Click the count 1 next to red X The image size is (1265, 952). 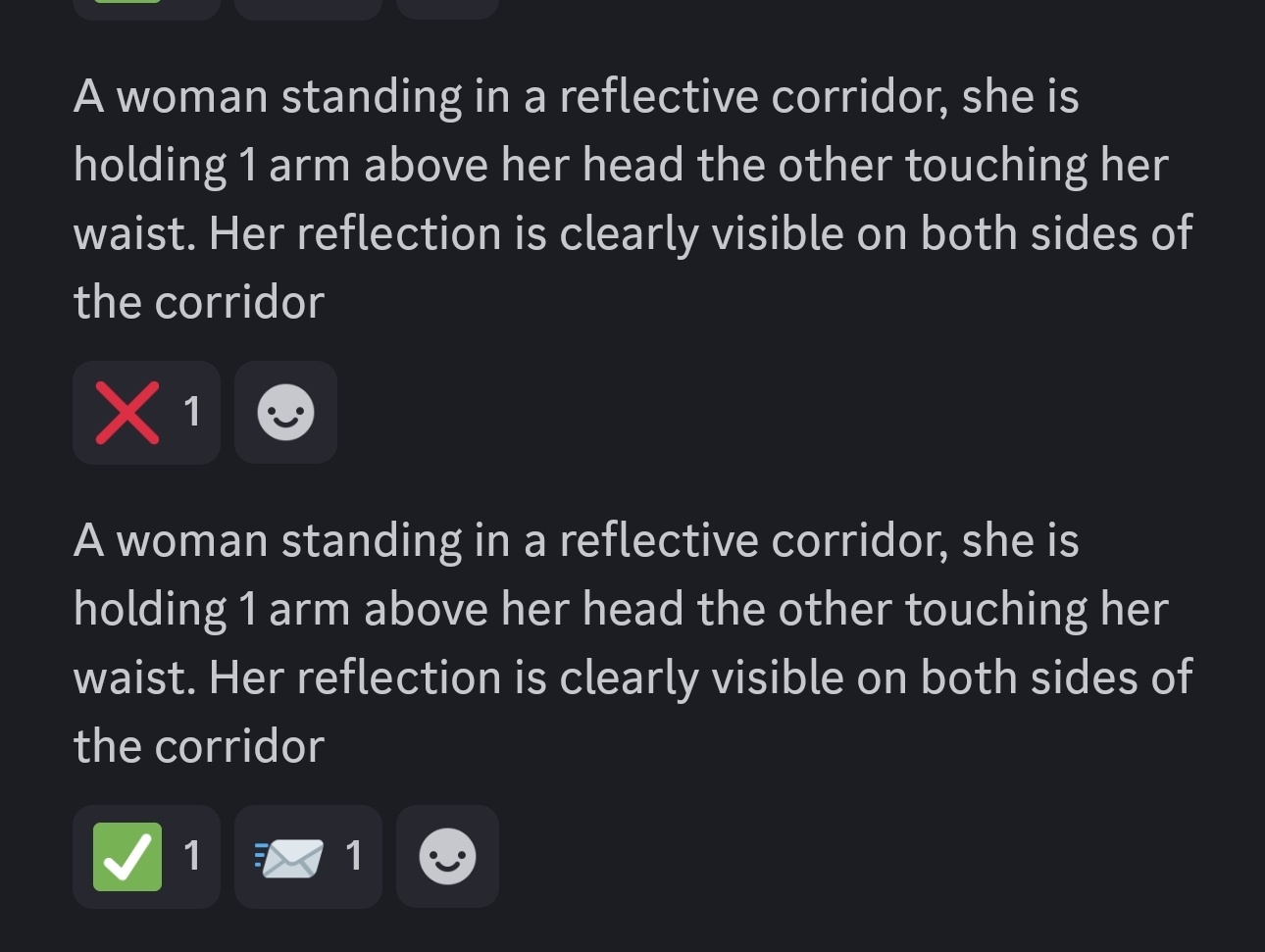pos(192,413)
